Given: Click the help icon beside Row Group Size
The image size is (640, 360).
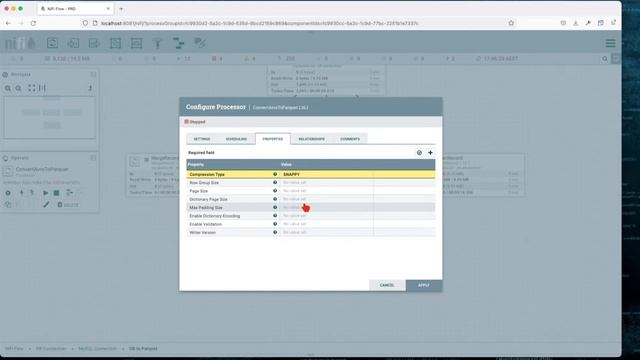Looking at the screenshot, I should [x=275, y=182].
